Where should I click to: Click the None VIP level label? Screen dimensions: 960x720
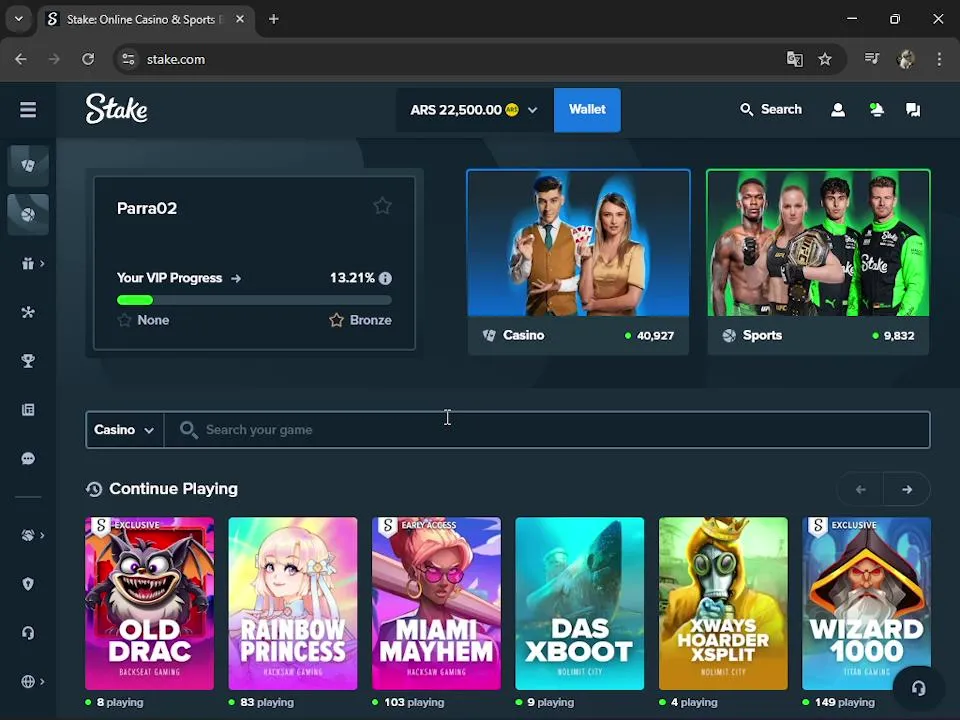pyautogui.click(x=153, y=320)
